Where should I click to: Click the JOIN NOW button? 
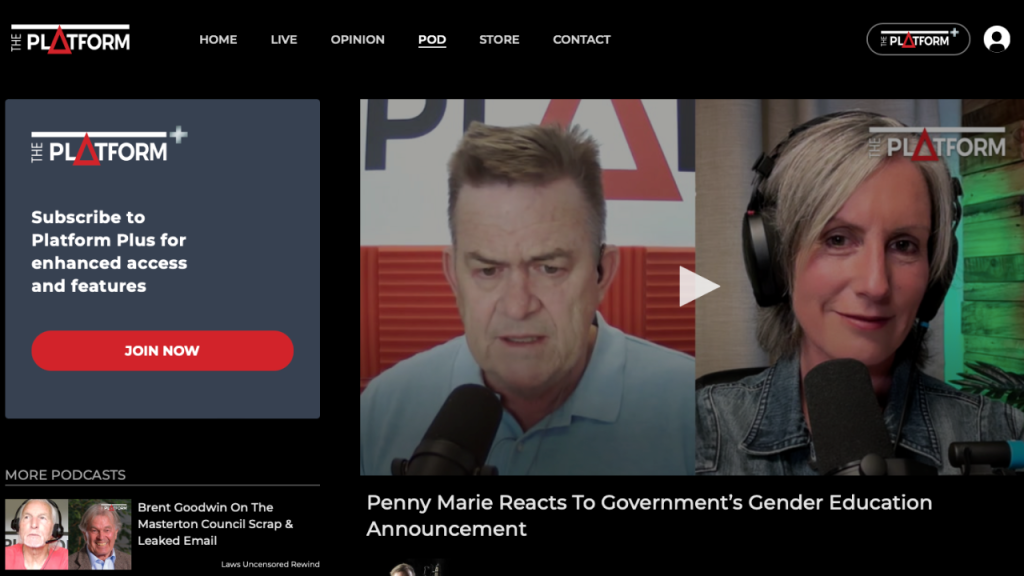click(163, 351)
